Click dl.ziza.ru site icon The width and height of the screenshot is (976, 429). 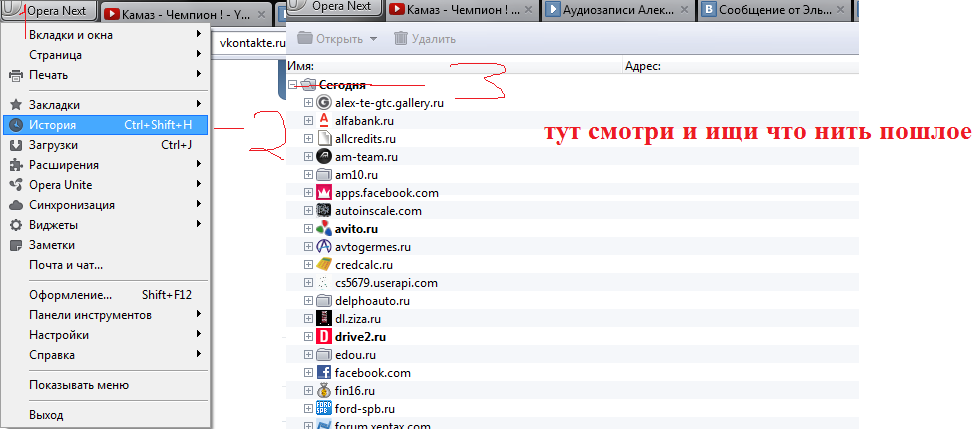[324, 319]
